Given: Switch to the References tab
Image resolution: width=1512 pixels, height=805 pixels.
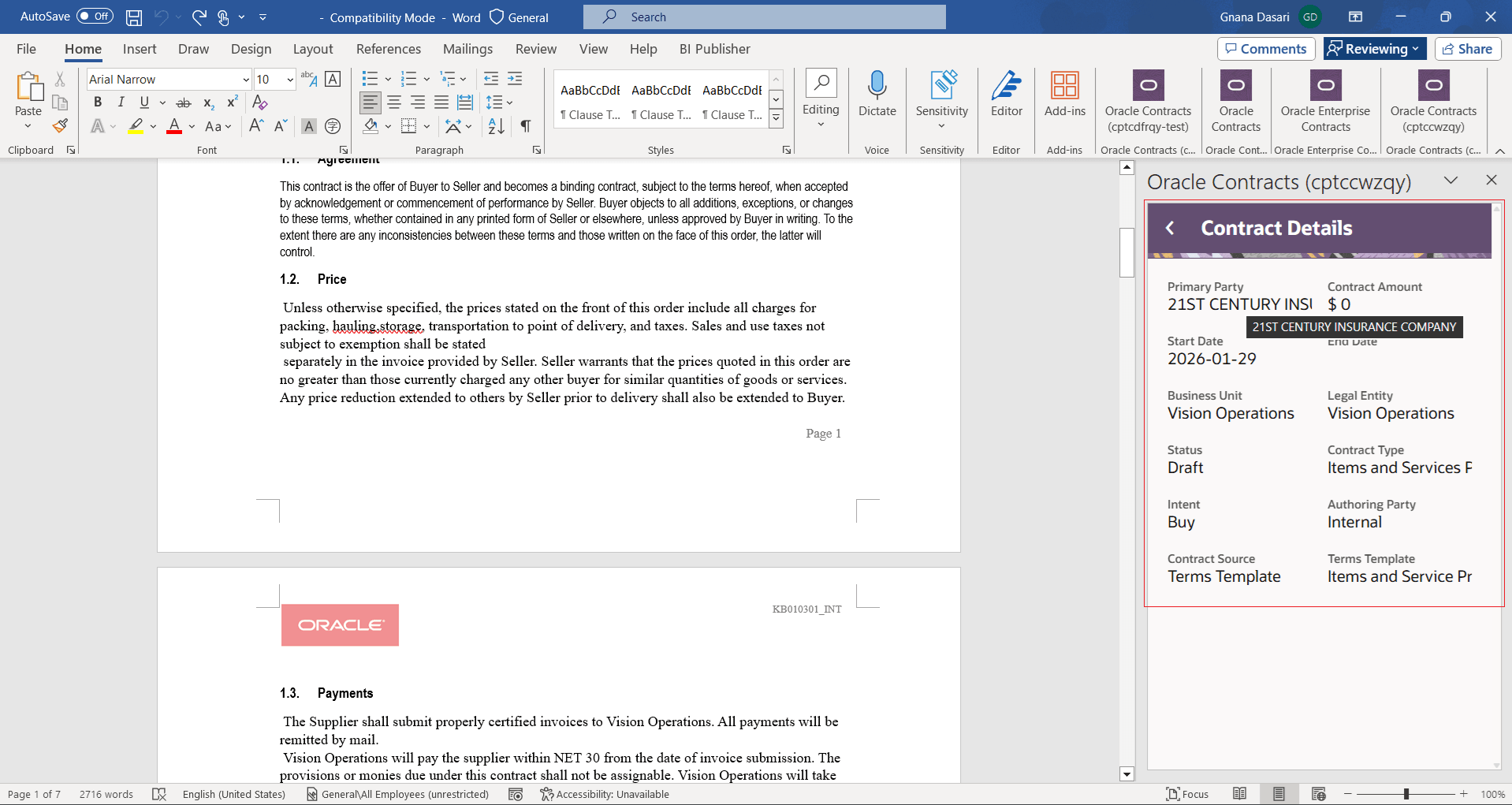Looking at the screenshot, I should point(389,49).
